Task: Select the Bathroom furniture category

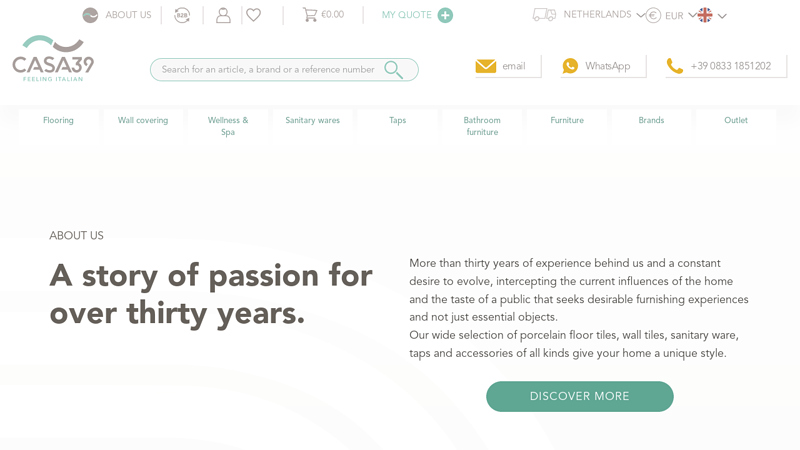Action: click(482, 126)
